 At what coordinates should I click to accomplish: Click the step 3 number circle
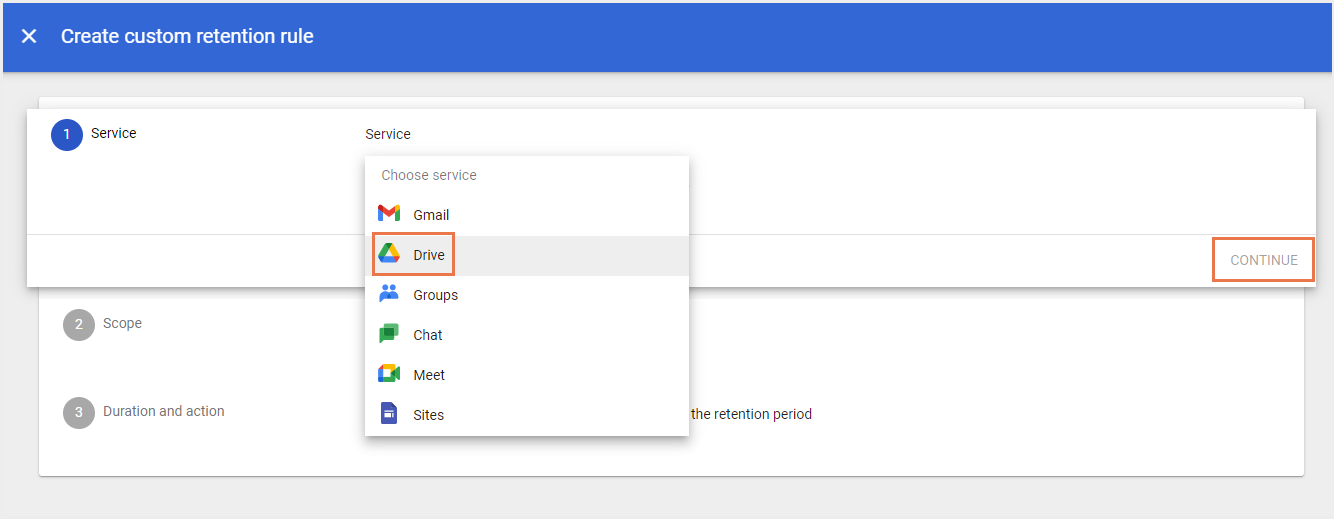(x=79, y=413)
